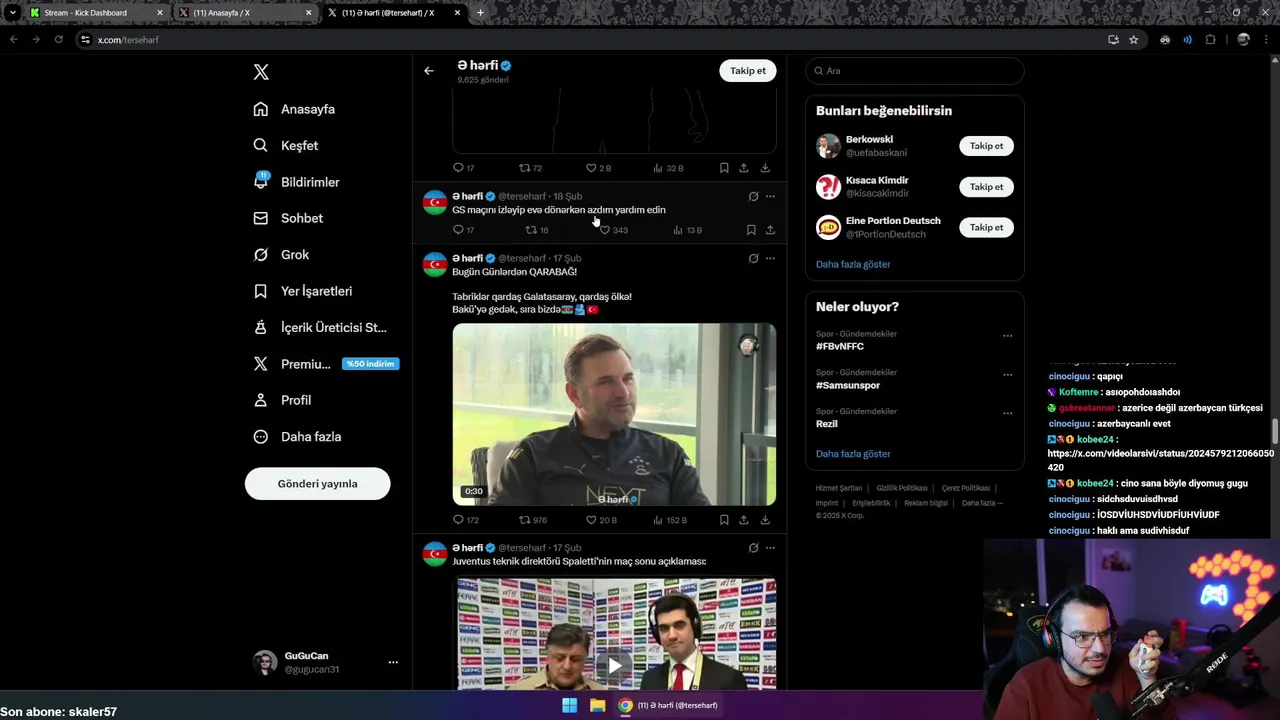The image size is (1280, 720).
Task: Open File Explorer taskbar icon
Action: [x=597, y=705]
